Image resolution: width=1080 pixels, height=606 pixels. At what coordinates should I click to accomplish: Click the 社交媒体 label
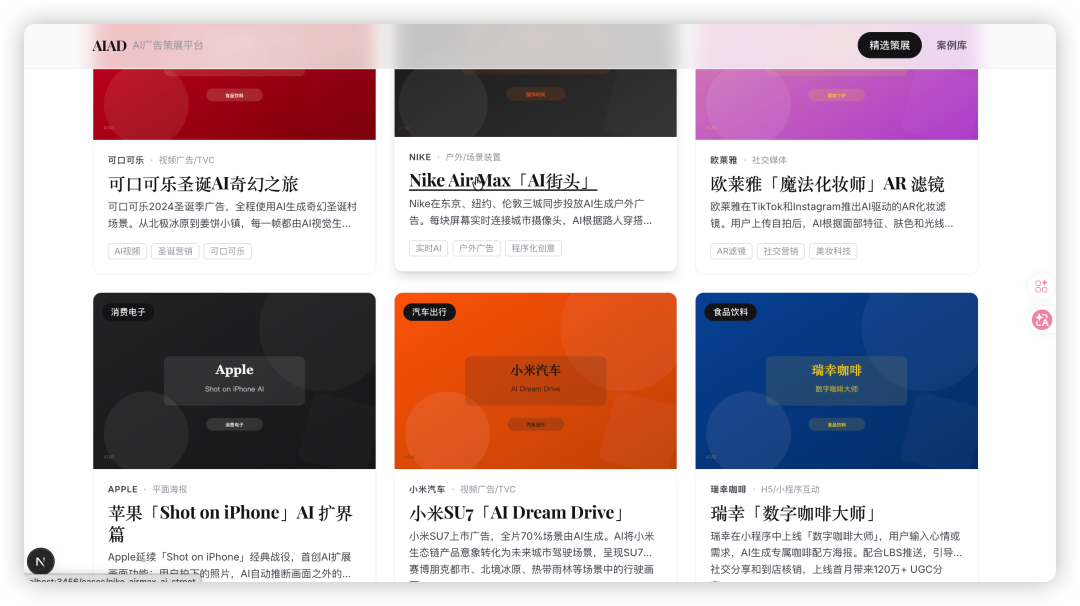point(769,160)
